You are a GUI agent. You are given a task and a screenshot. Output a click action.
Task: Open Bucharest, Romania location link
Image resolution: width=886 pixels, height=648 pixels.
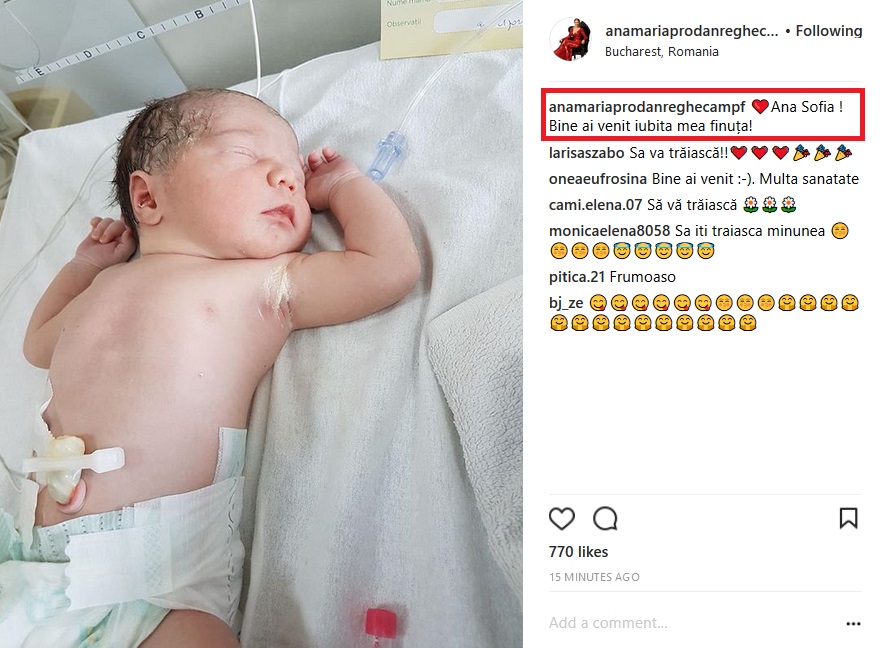[x=662, y=51]
